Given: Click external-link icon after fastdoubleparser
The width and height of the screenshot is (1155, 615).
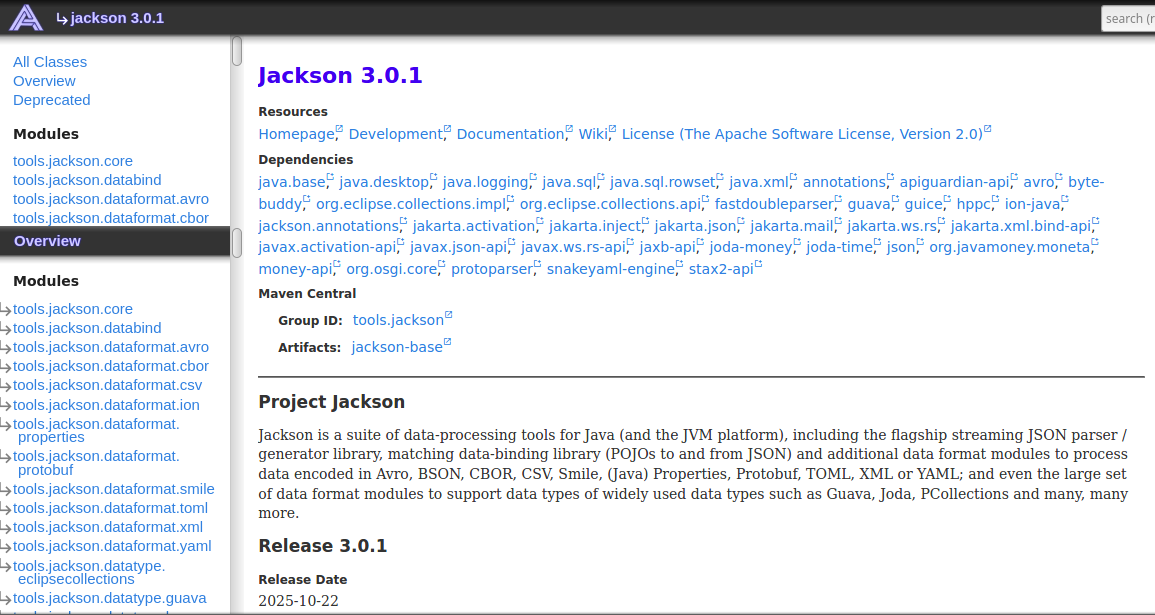Looking at the screenshot, I should coord(838,199).
